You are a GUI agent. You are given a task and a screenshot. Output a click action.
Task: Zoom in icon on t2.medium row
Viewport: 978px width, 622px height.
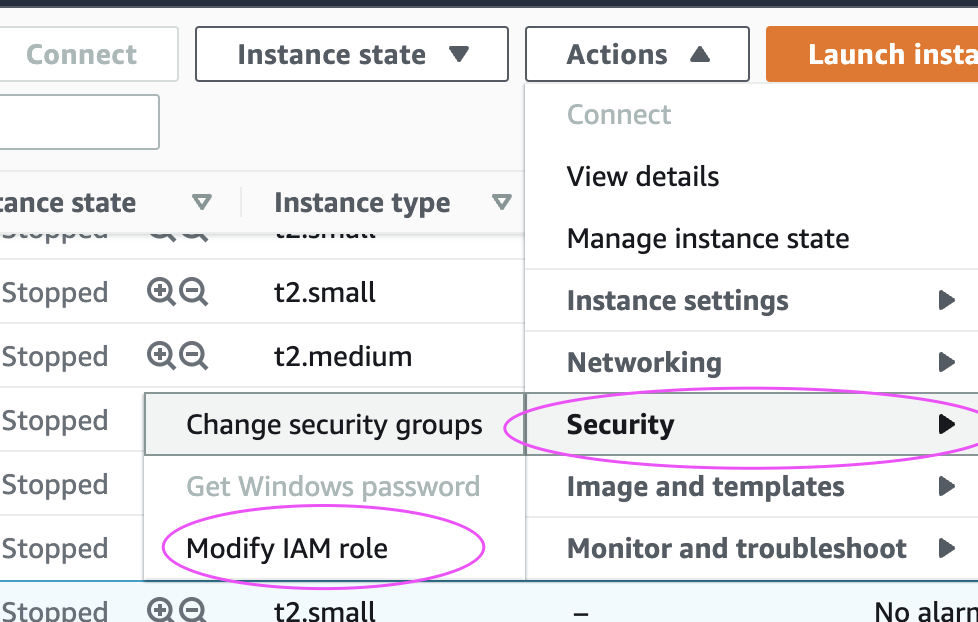[x=160, y=355]
